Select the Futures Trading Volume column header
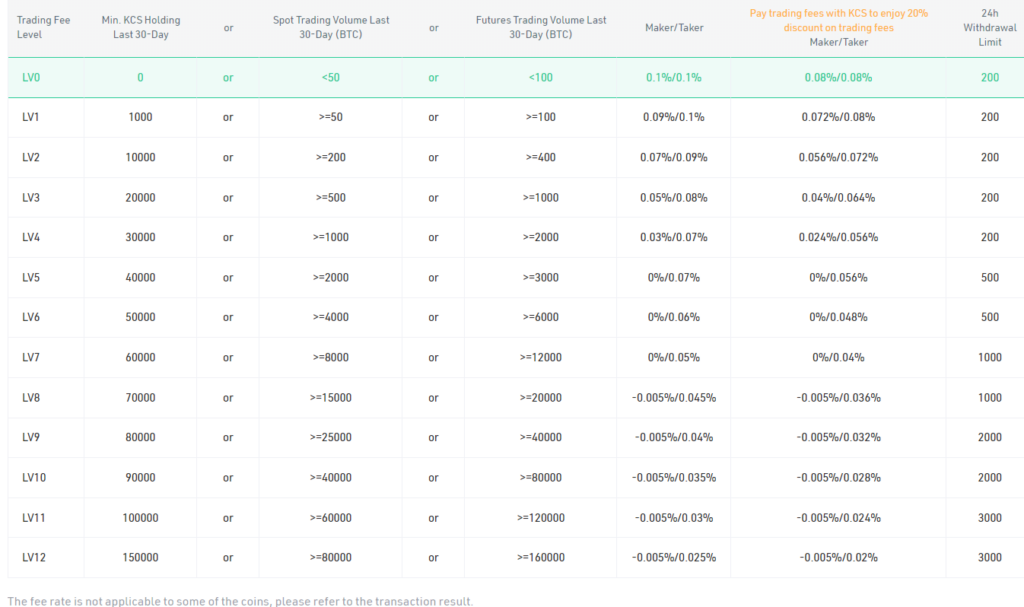Viewport: 1024px width, 607px height. [x=540, y=27]
